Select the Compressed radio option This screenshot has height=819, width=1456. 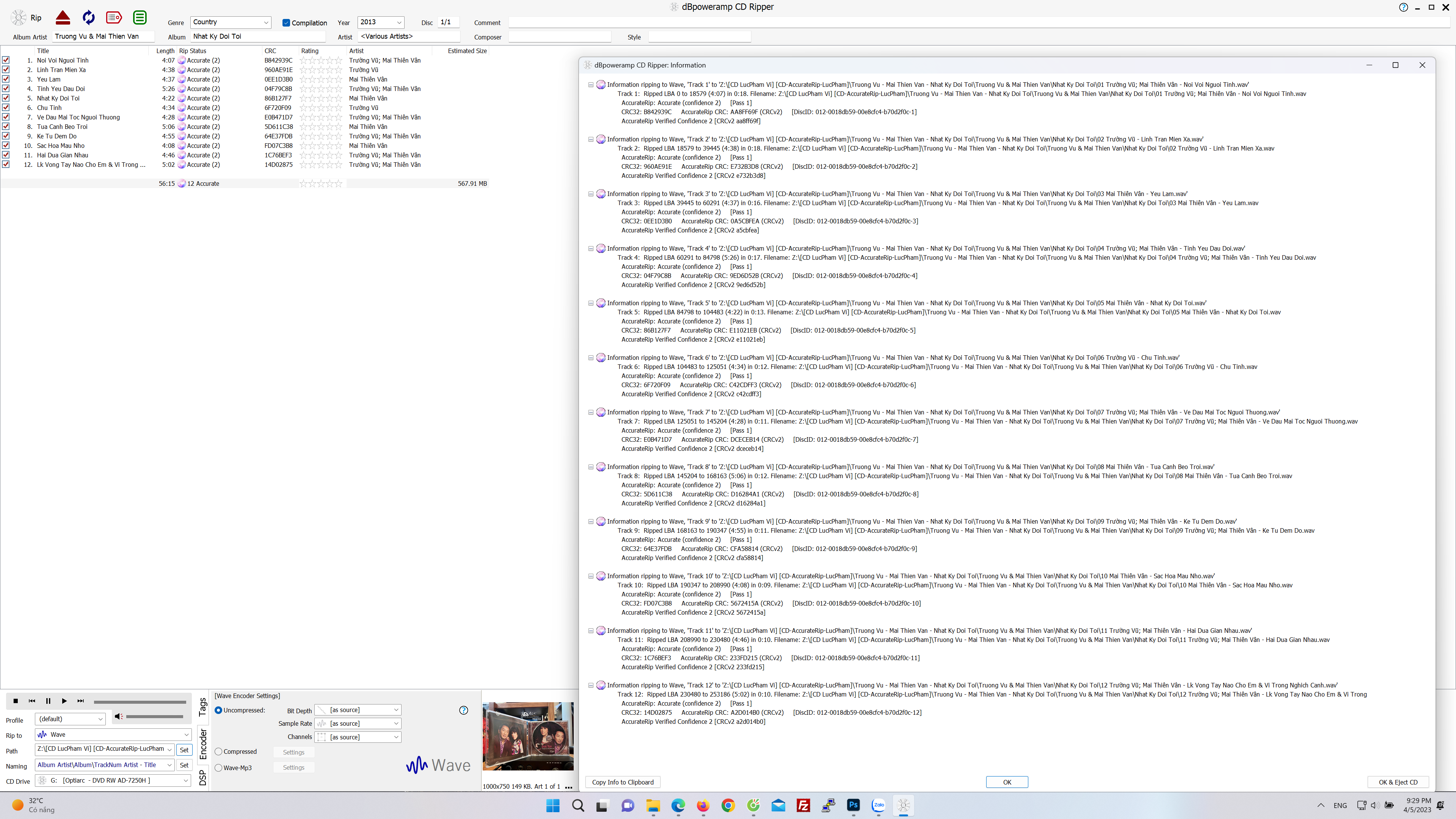tap(218, 752)
